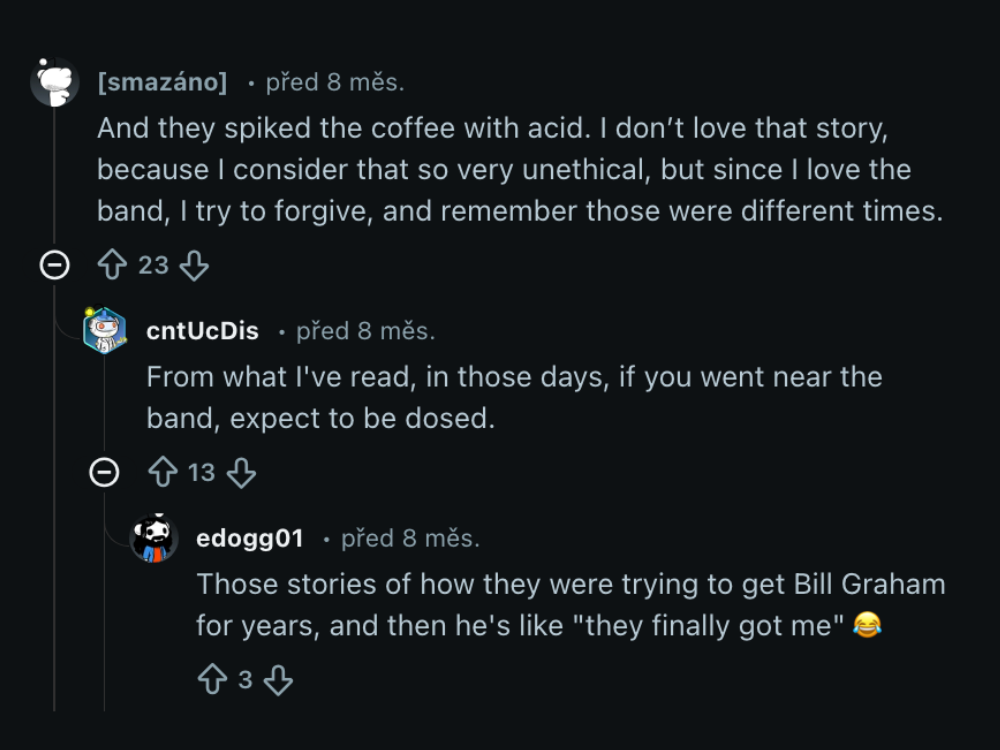Screen dimensions: 1000x750
Task: Collapse cntUcDis's reply thread
Action: point(104,472)
